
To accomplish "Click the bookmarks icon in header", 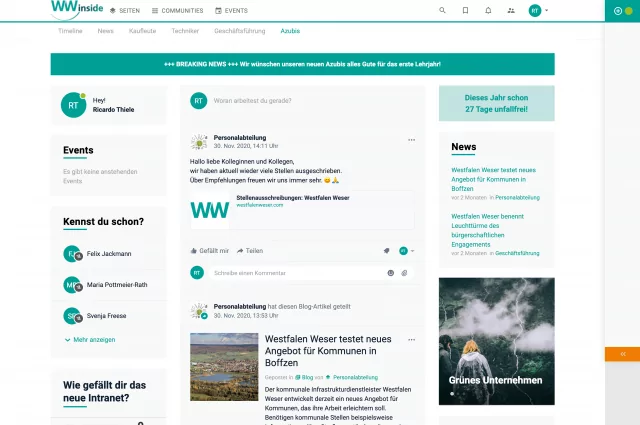I will [x=466, y=10].
